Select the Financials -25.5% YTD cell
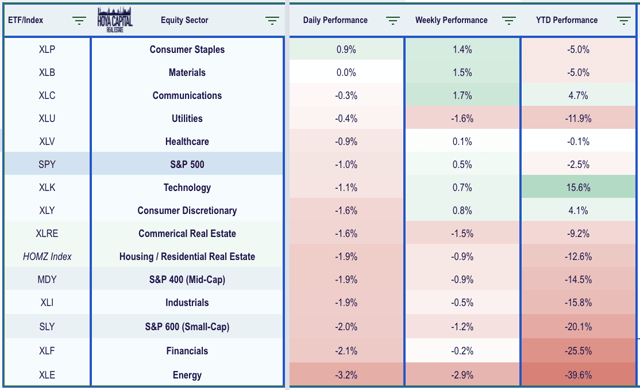 point(578,351)
